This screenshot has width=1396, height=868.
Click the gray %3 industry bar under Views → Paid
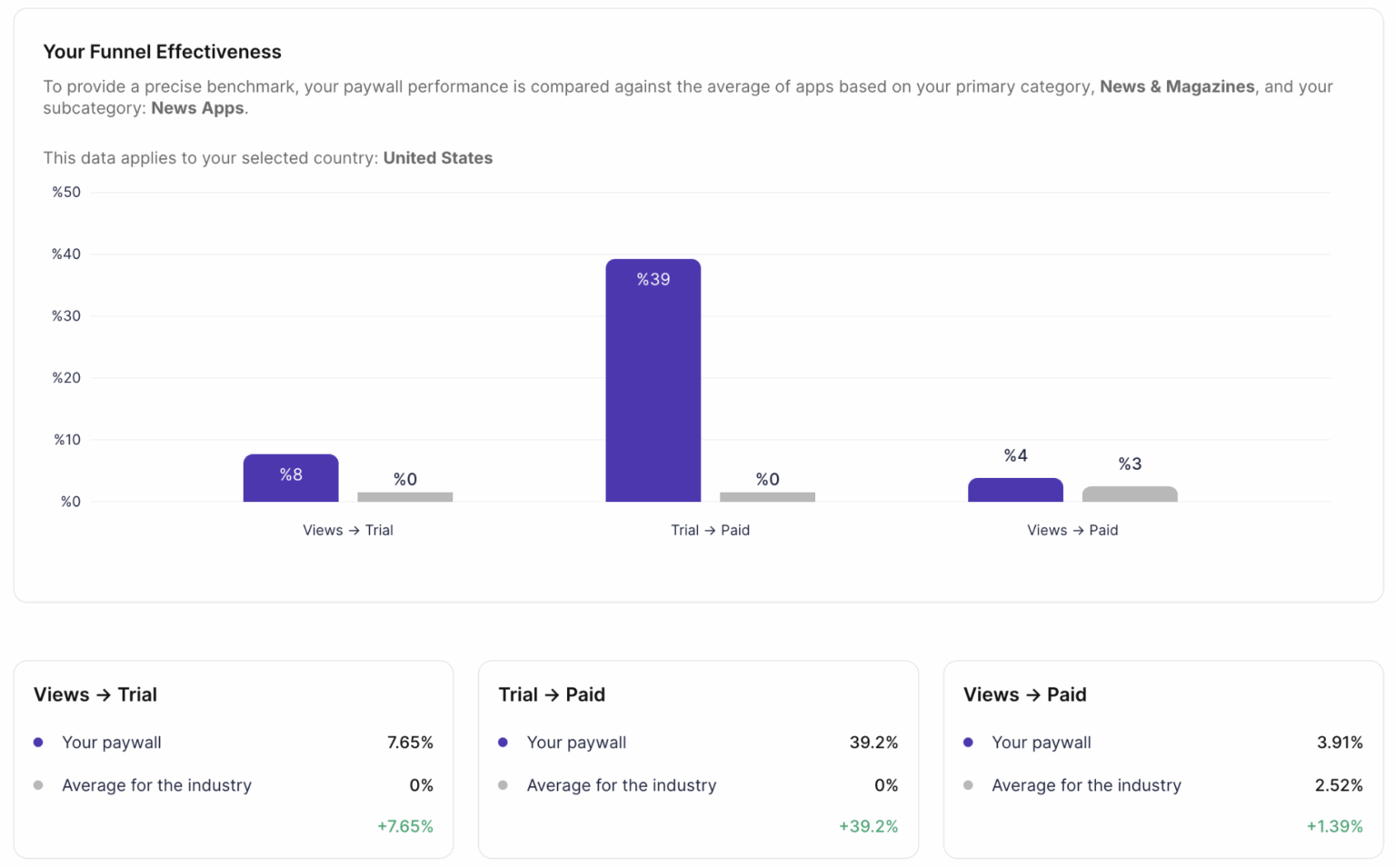pos(1130,493)
